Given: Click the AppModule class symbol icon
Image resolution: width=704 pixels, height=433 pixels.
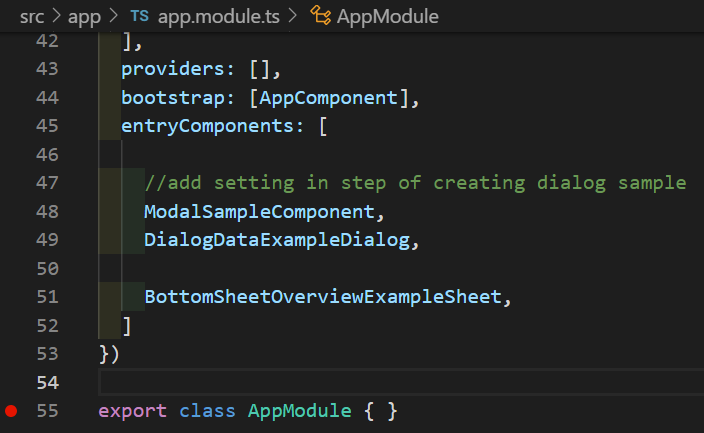Looking at the screenshot, I should point(321,15).
